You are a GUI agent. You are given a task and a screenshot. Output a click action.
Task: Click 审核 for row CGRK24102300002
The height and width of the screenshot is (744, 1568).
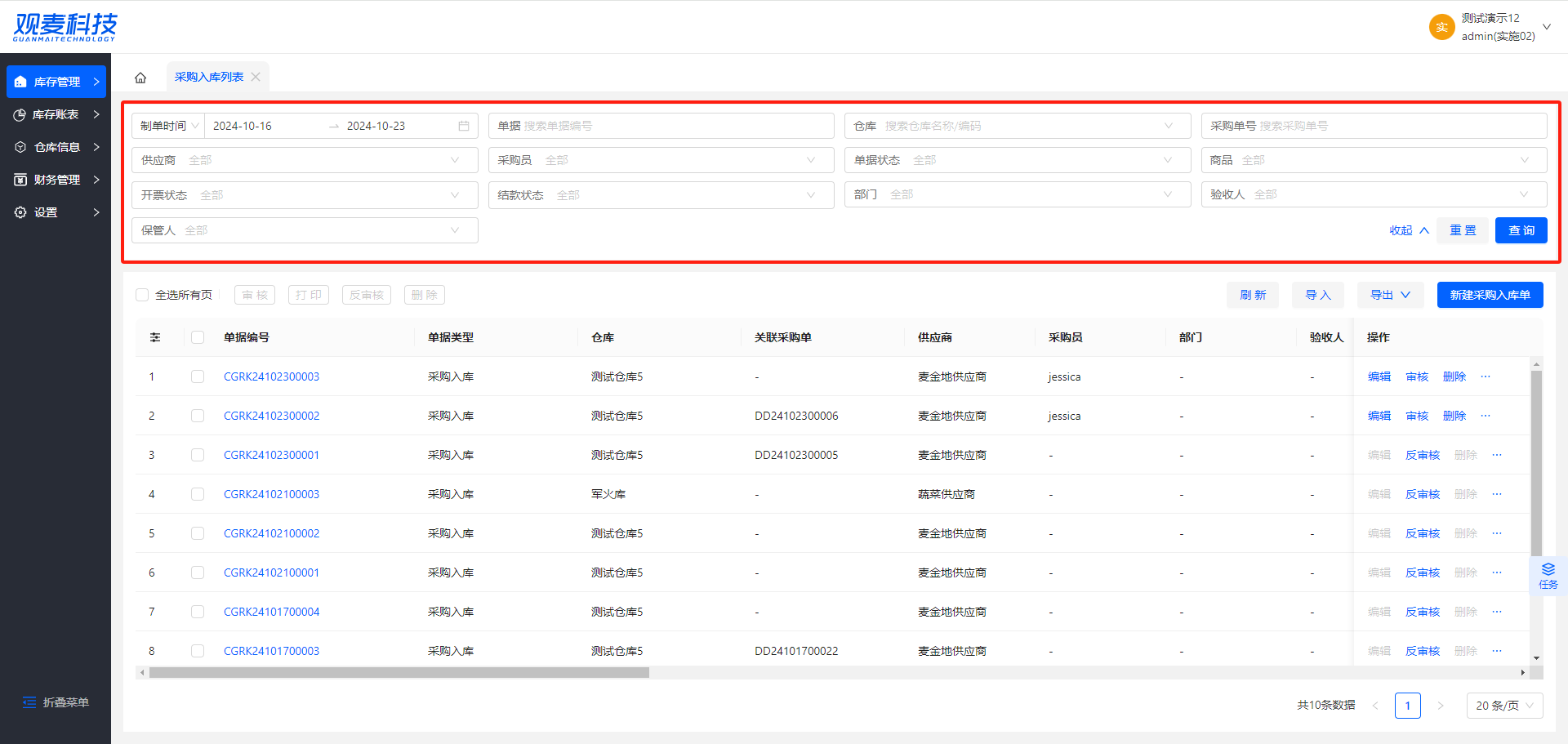[1417, 416]
